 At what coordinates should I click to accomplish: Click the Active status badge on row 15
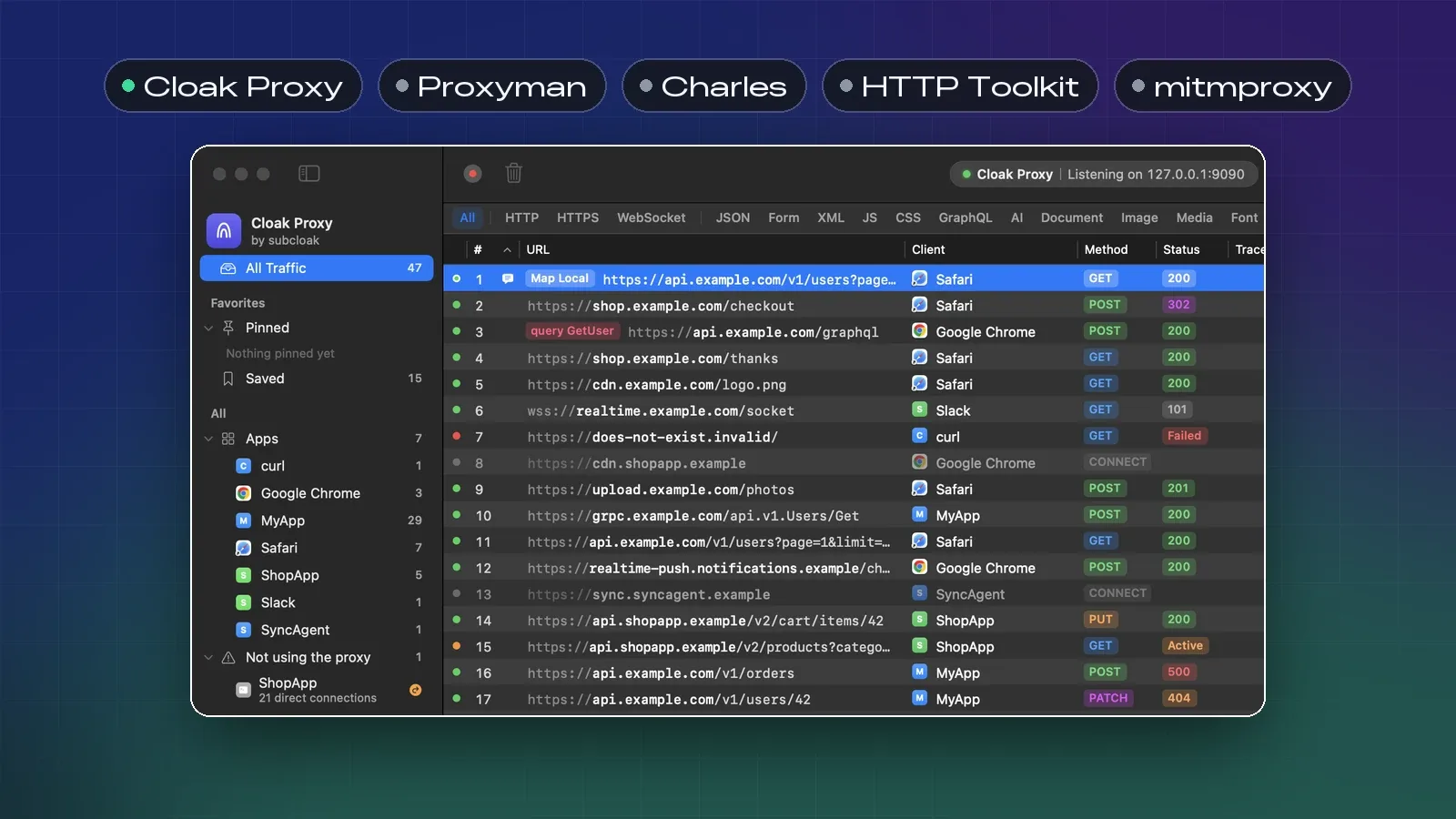1185,646
